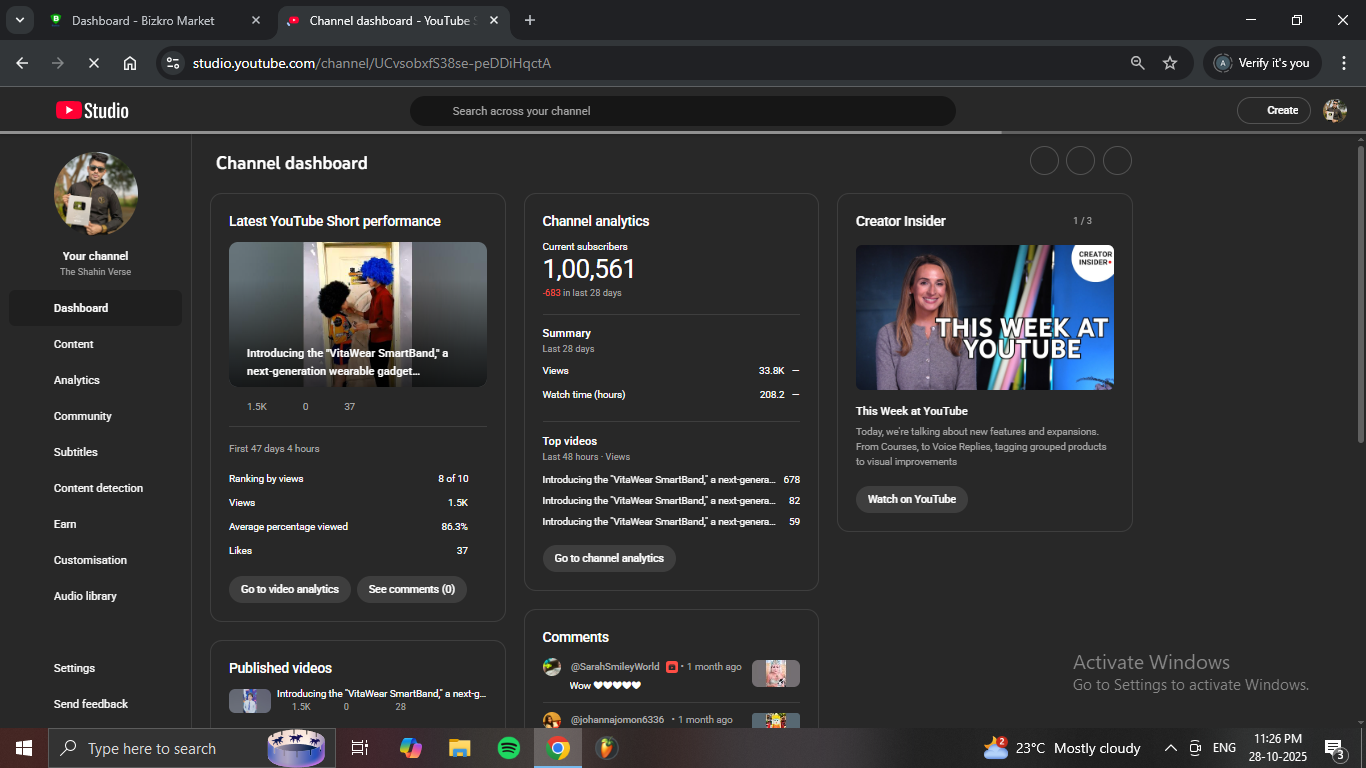Image resolution: width=1366 pixels, height=768 pixels.
Task: Show hidden system tray icons
Action: [1170, 748]
